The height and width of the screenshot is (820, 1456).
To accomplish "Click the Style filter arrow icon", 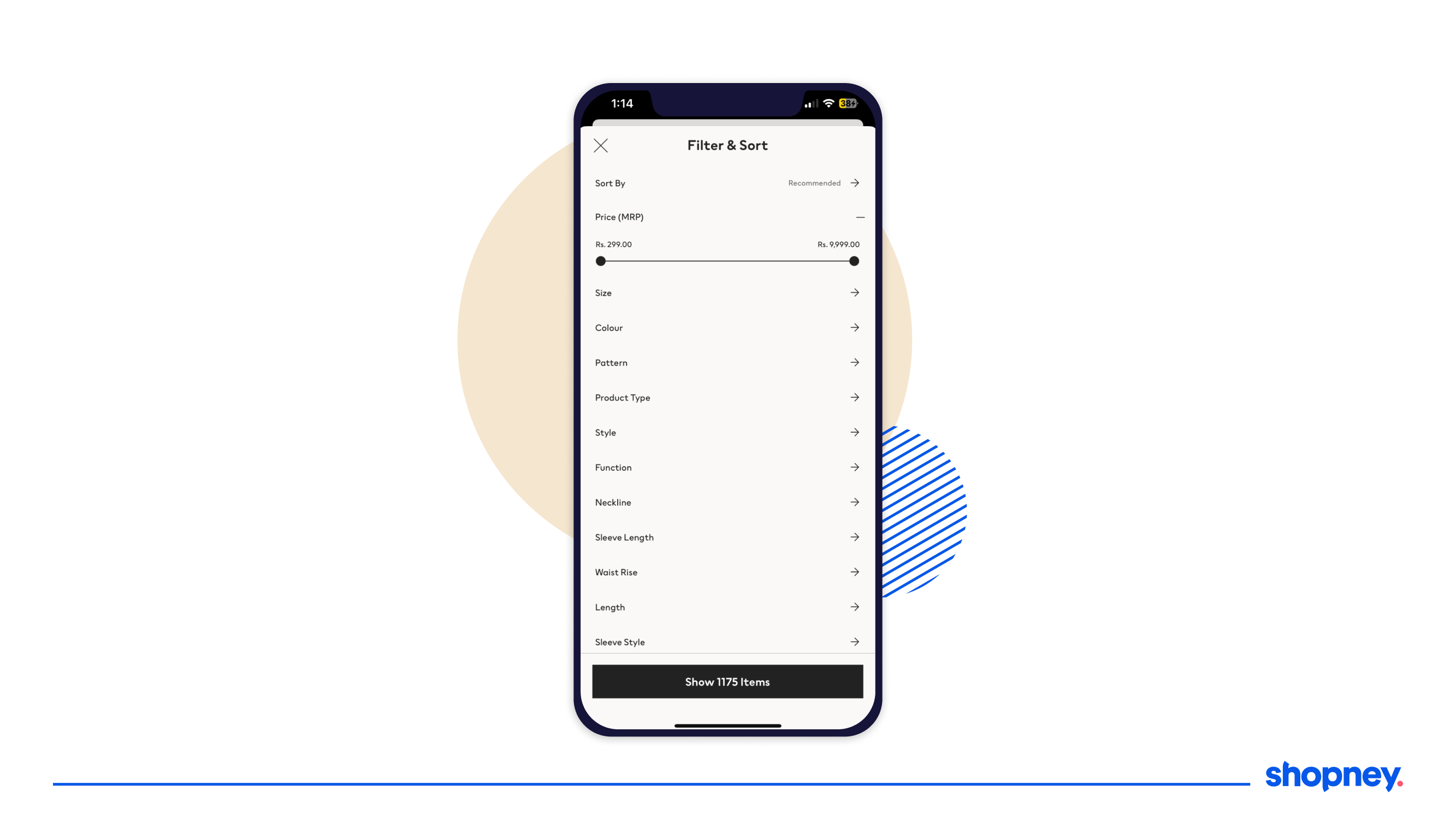I will point(855,432).
